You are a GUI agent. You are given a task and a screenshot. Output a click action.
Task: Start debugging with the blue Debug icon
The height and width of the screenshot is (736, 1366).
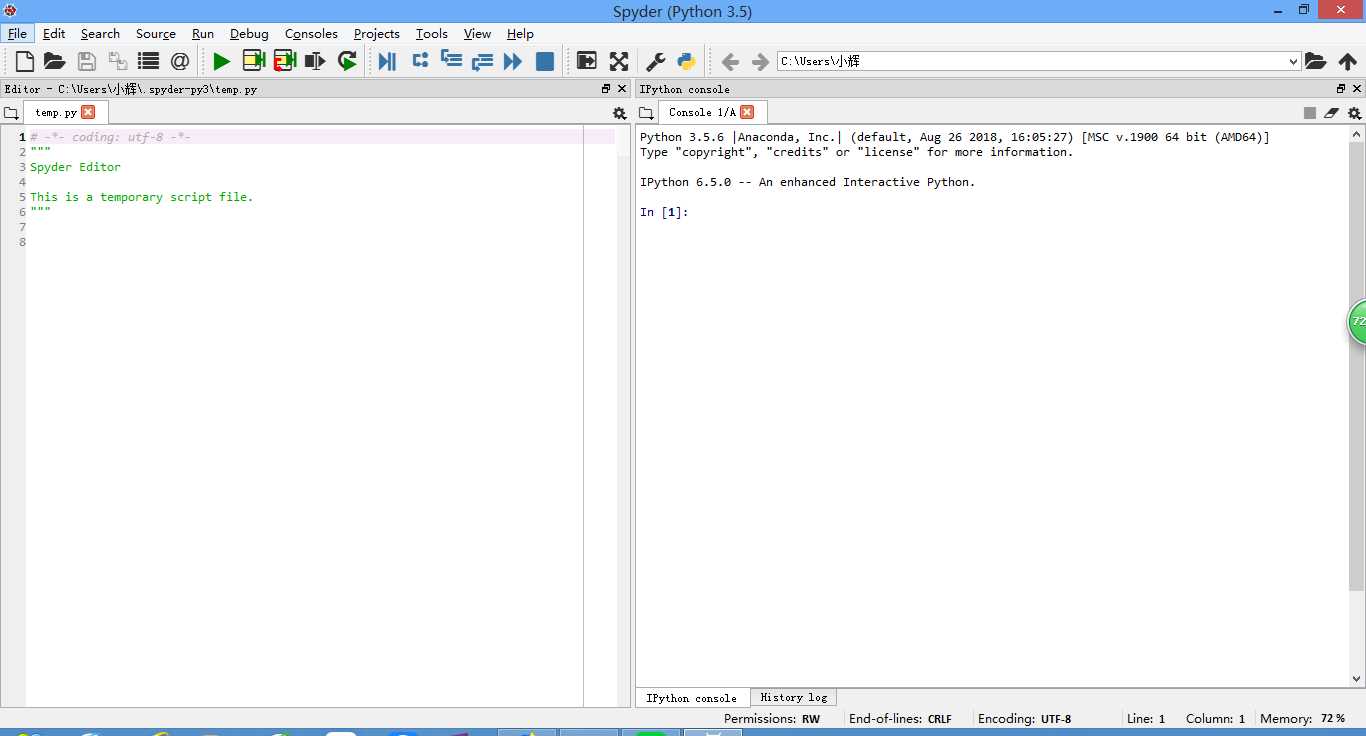388,61
